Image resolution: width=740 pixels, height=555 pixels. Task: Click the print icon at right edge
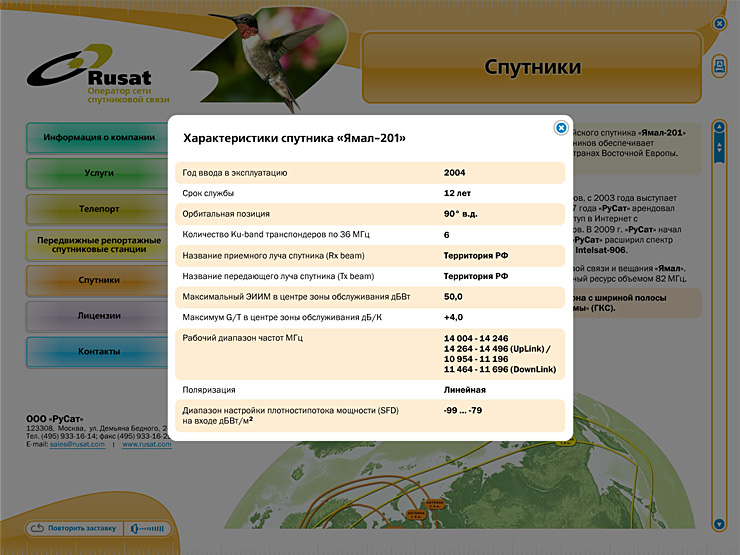[x=718, y=66]
